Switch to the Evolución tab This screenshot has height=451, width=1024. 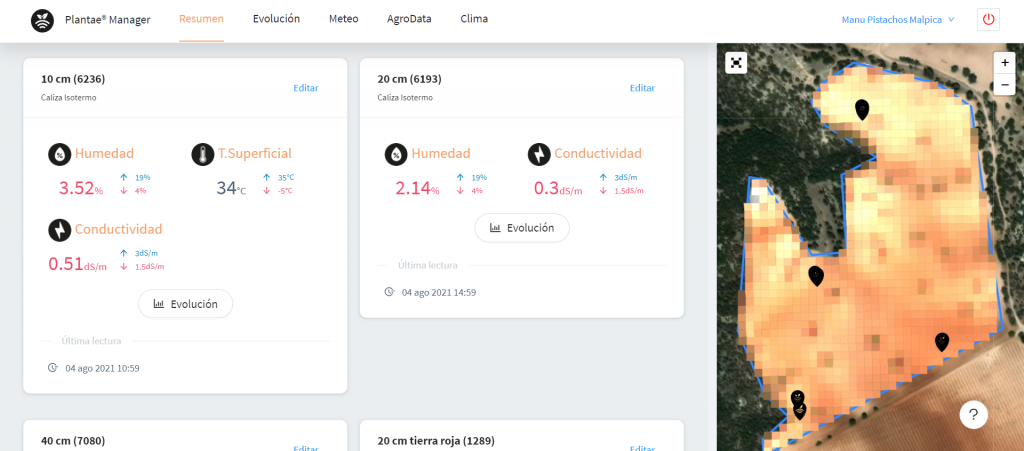pos(276,19)
